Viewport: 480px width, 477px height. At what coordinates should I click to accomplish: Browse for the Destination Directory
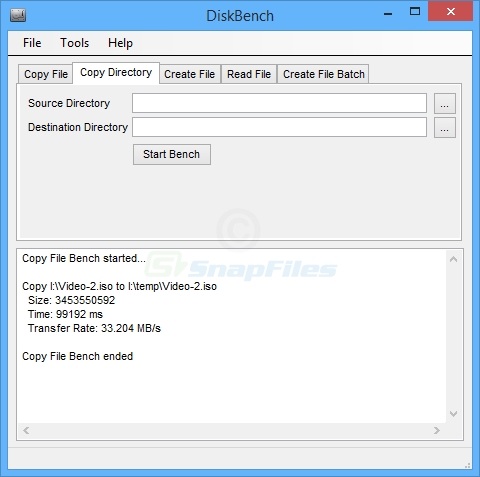445,127
